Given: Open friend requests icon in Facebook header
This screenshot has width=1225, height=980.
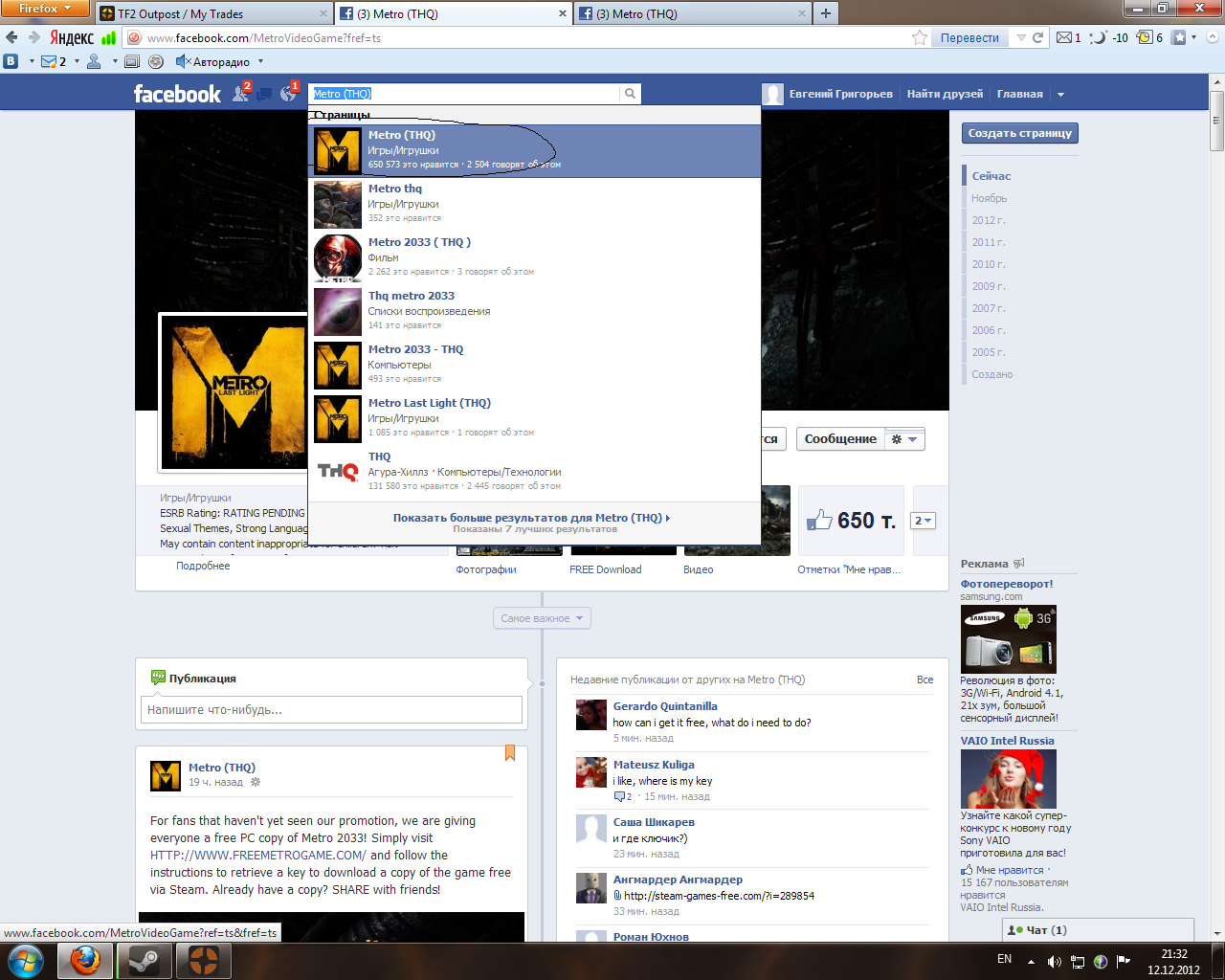Looking at the screenshot, I should [x=240, y=94].
